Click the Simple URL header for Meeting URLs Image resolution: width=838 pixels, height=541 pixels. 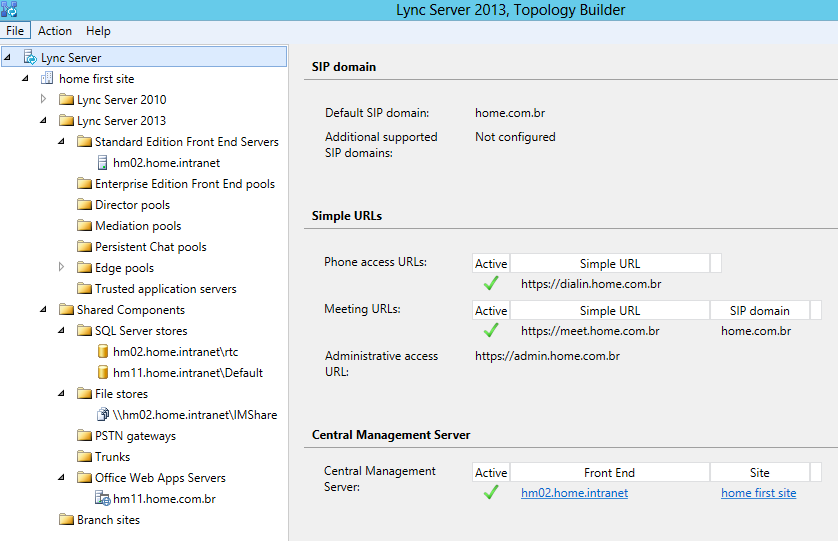click(610, 311)
